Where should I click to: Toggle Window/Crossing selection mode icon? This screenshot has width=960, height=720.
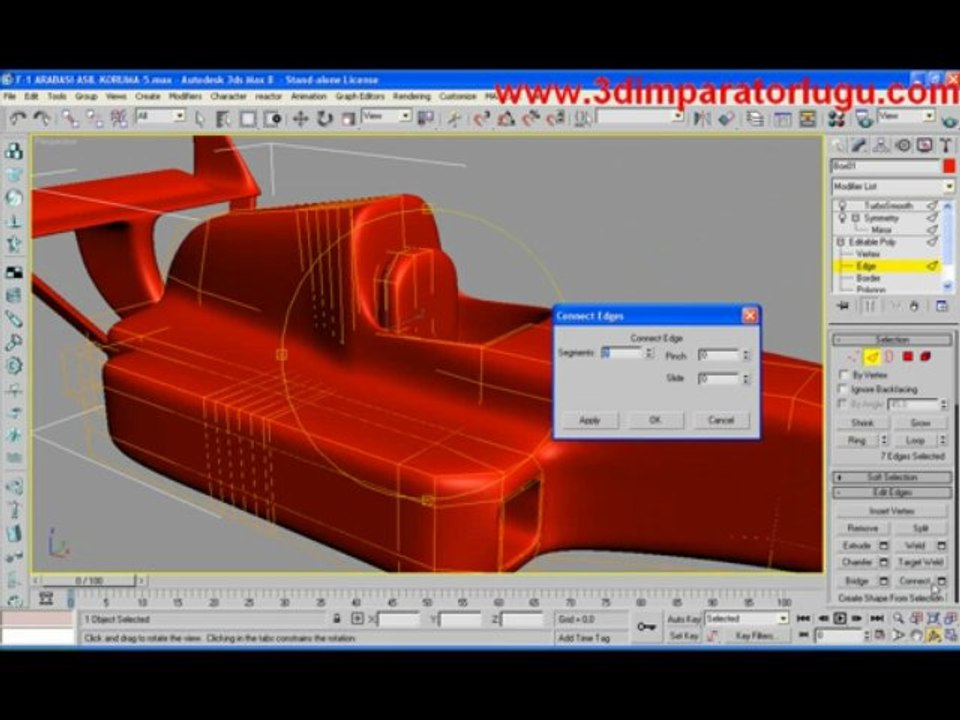point(272,118)
